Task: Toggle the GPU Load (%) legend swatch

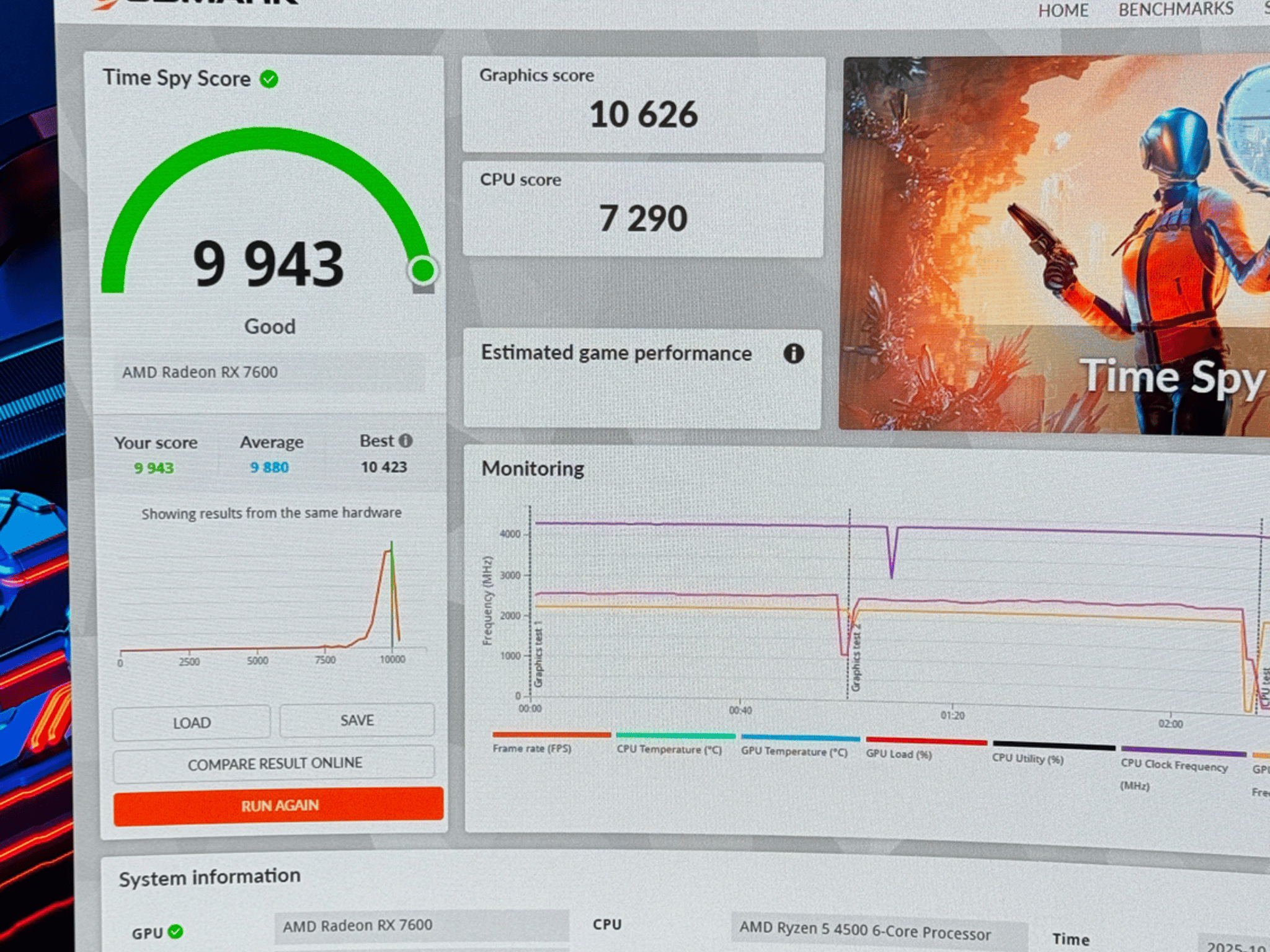Action: tap(926, 741)
